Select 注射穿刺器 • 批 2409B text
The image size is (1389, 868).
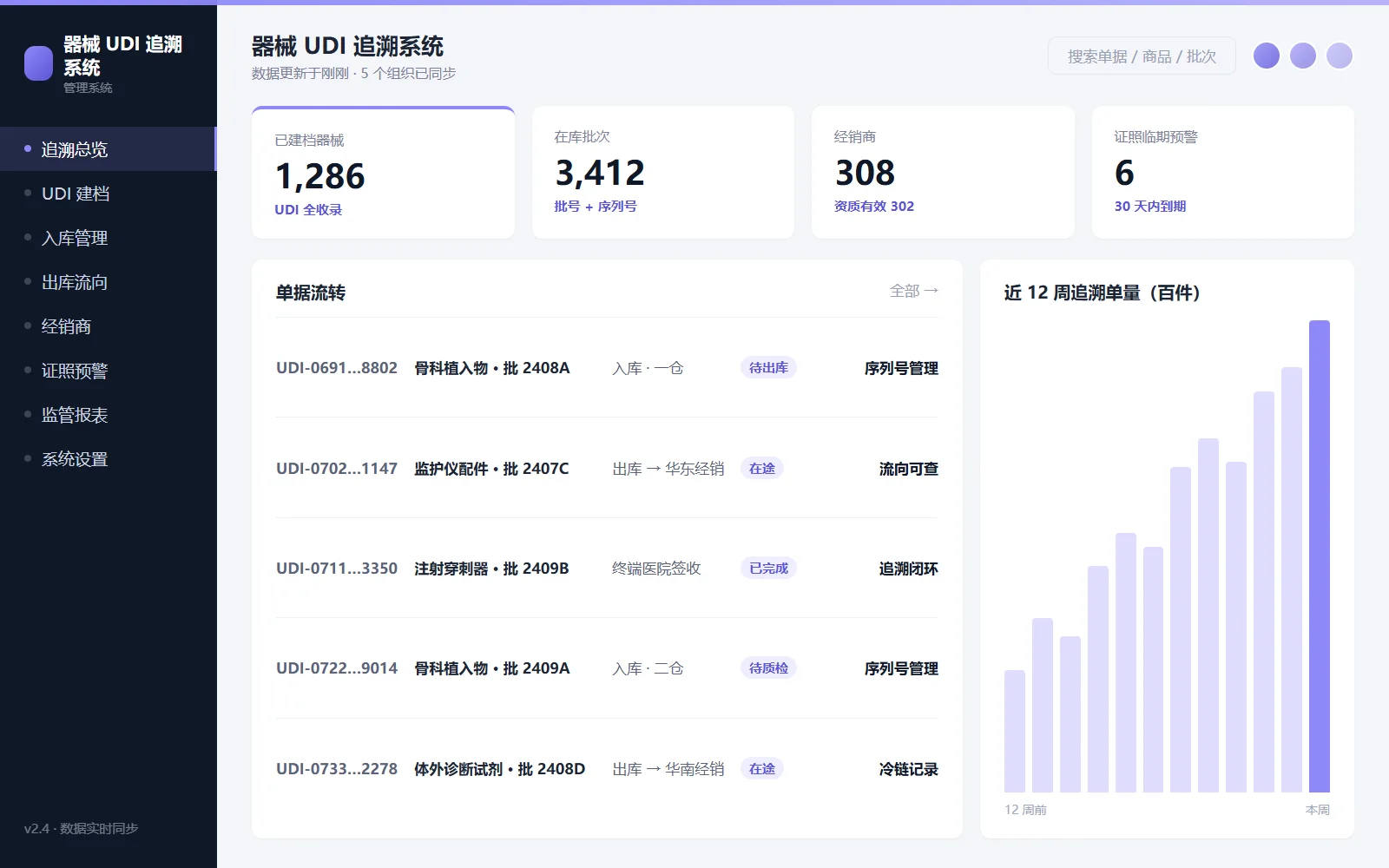[x=491, y=569]
